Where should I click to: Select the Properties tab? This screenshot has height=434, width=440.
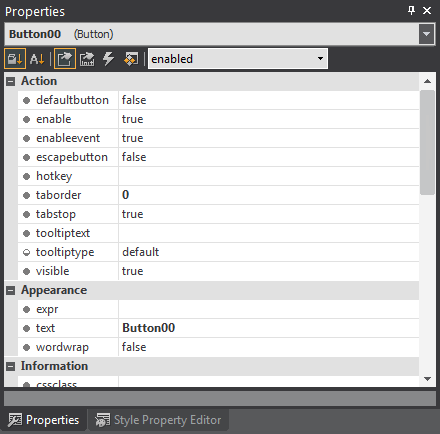pyautogui.click(x=44, y=420)
